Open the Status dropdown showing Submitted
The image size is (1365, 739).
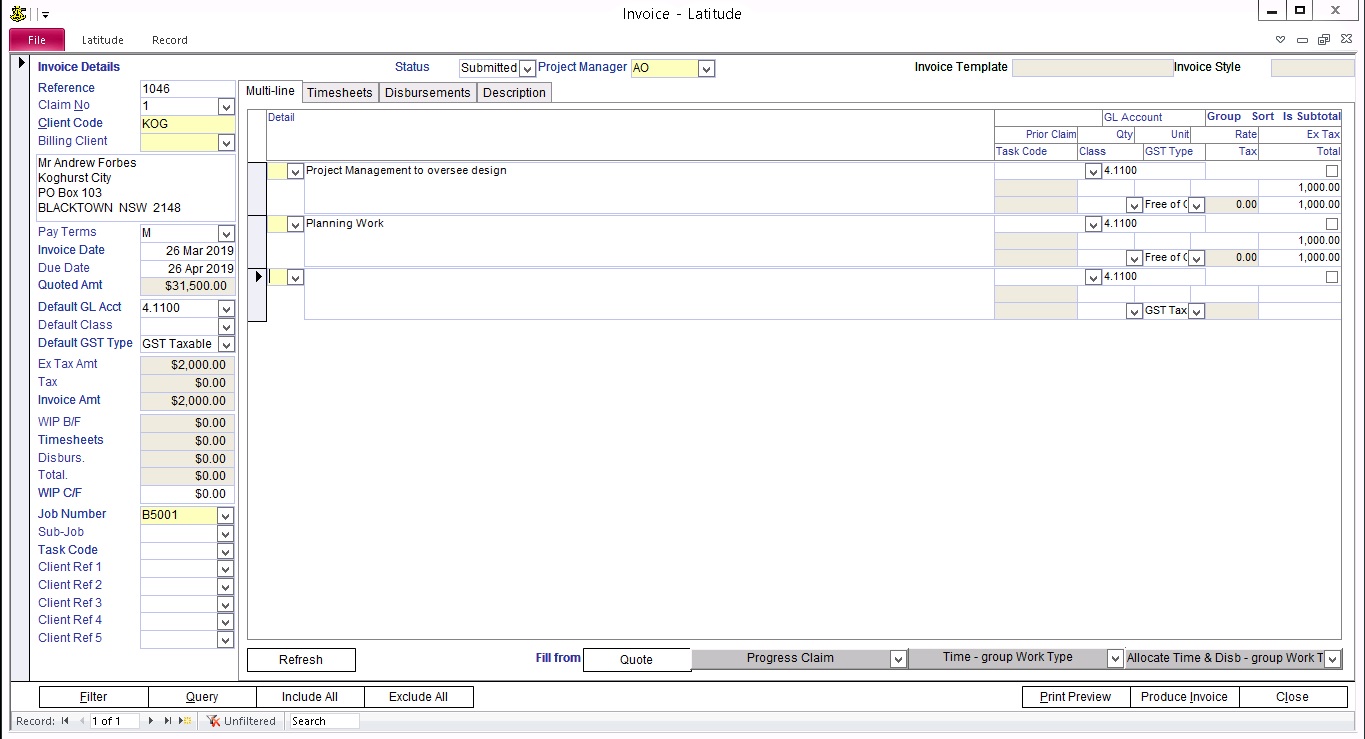coord(527,69)
